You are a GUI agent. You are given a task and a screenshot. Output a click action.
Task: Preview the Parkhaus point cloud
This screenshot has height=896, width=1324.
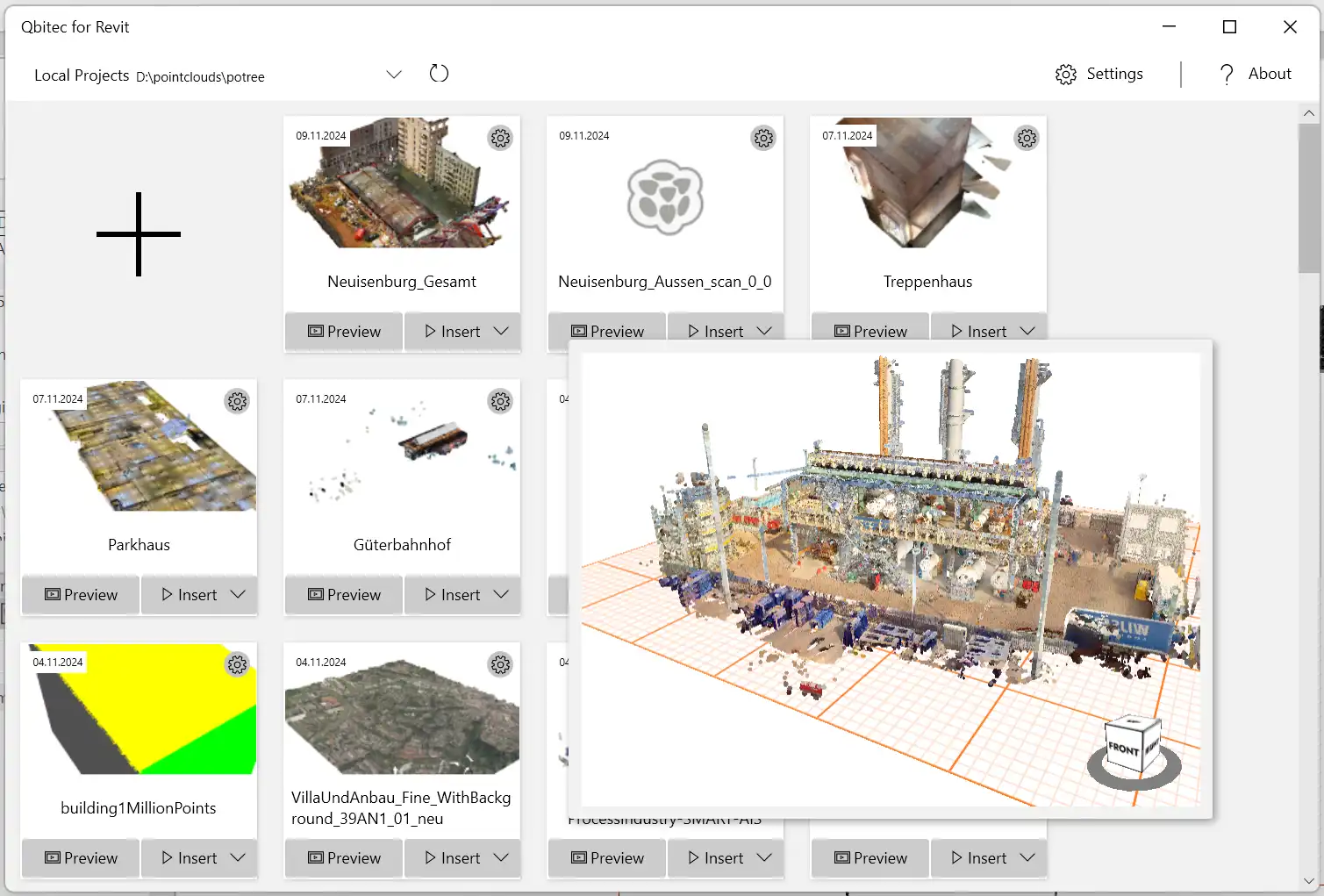tap(81, 595)
